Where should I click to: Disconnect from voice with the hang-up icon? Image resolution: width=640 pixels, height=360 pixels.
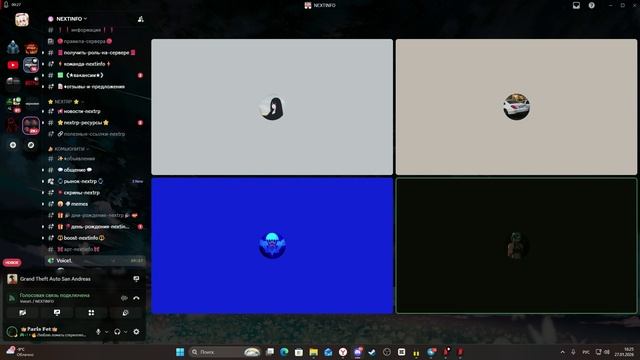136,298
